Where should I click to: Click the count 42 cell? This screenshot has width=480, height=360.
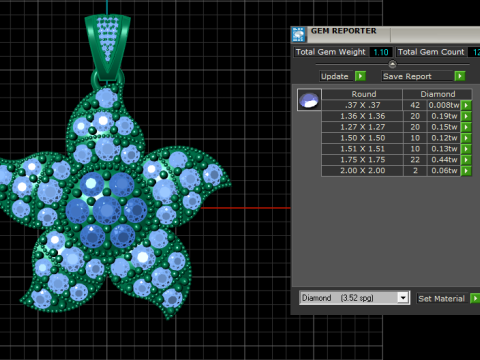pyautogui.click(x=415, y=105)
